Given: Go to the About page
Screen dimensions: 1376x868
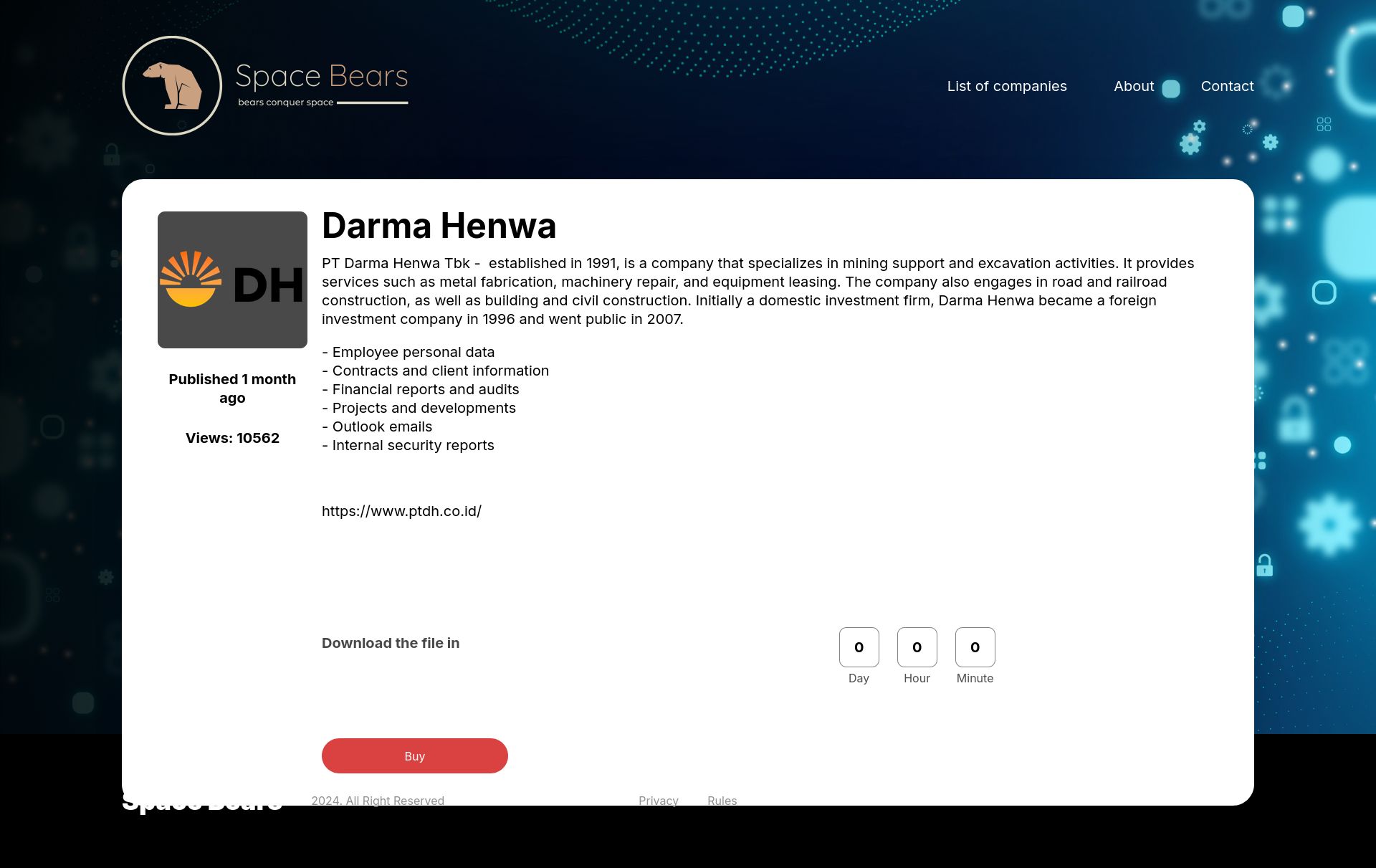Looking at the screenshot, I should (x=1134, y=86).
